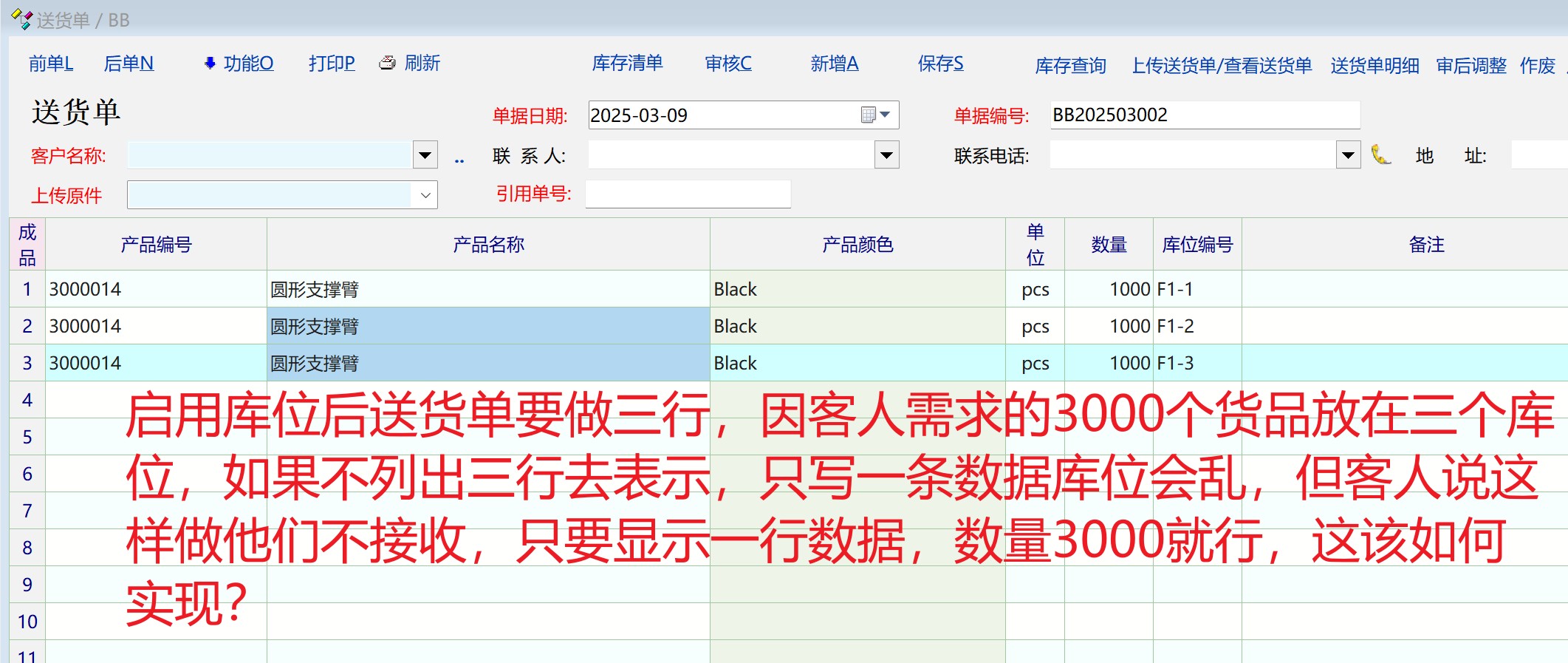Go to next record with 后单N
The image size is (1568, 663).
[x=129, y=64]
